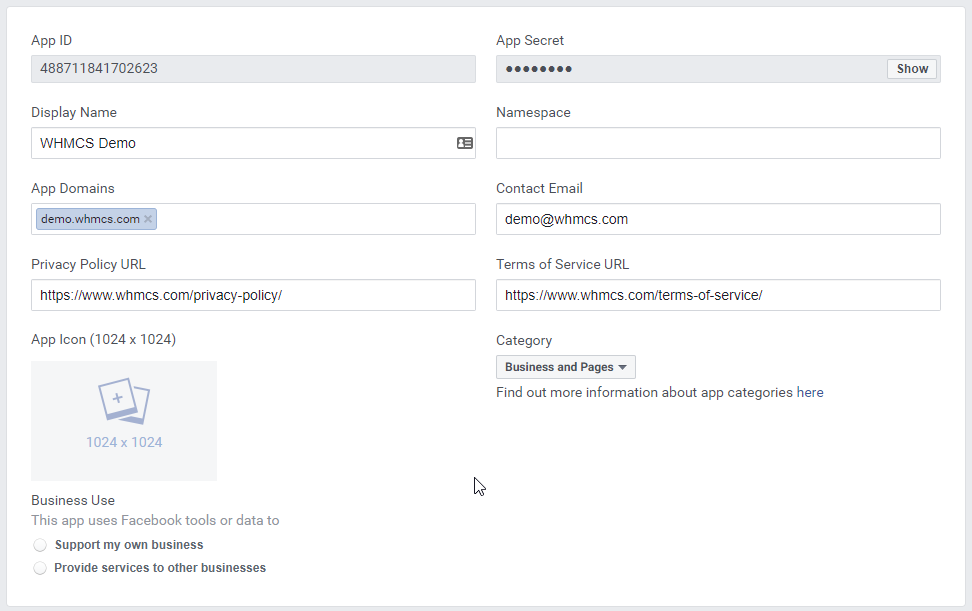Edit the Contact Email field
This screenshot has width=972, height=611.
(718, 219)
